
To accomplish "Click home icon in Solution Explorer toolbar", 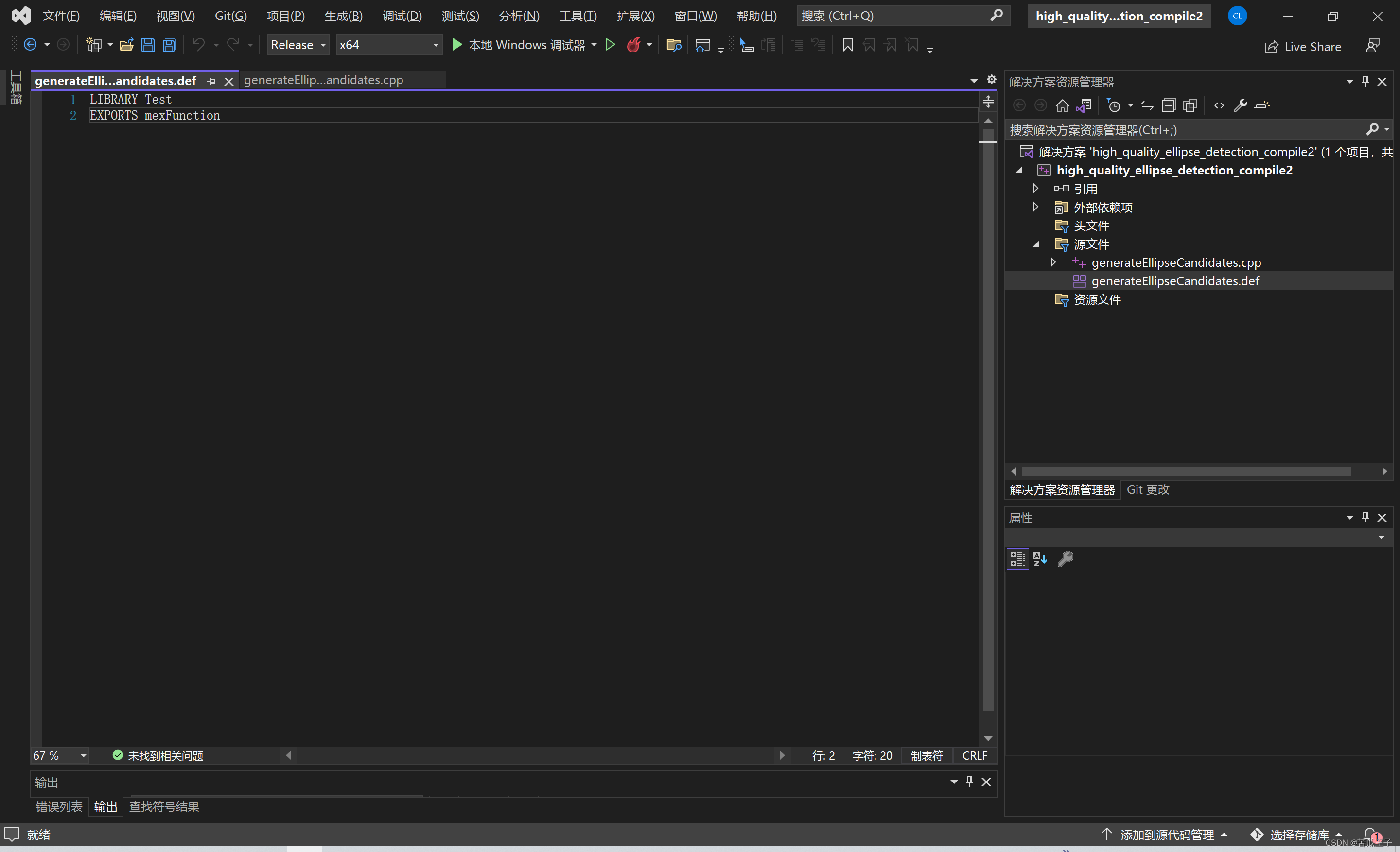I will coord(1062,105).
